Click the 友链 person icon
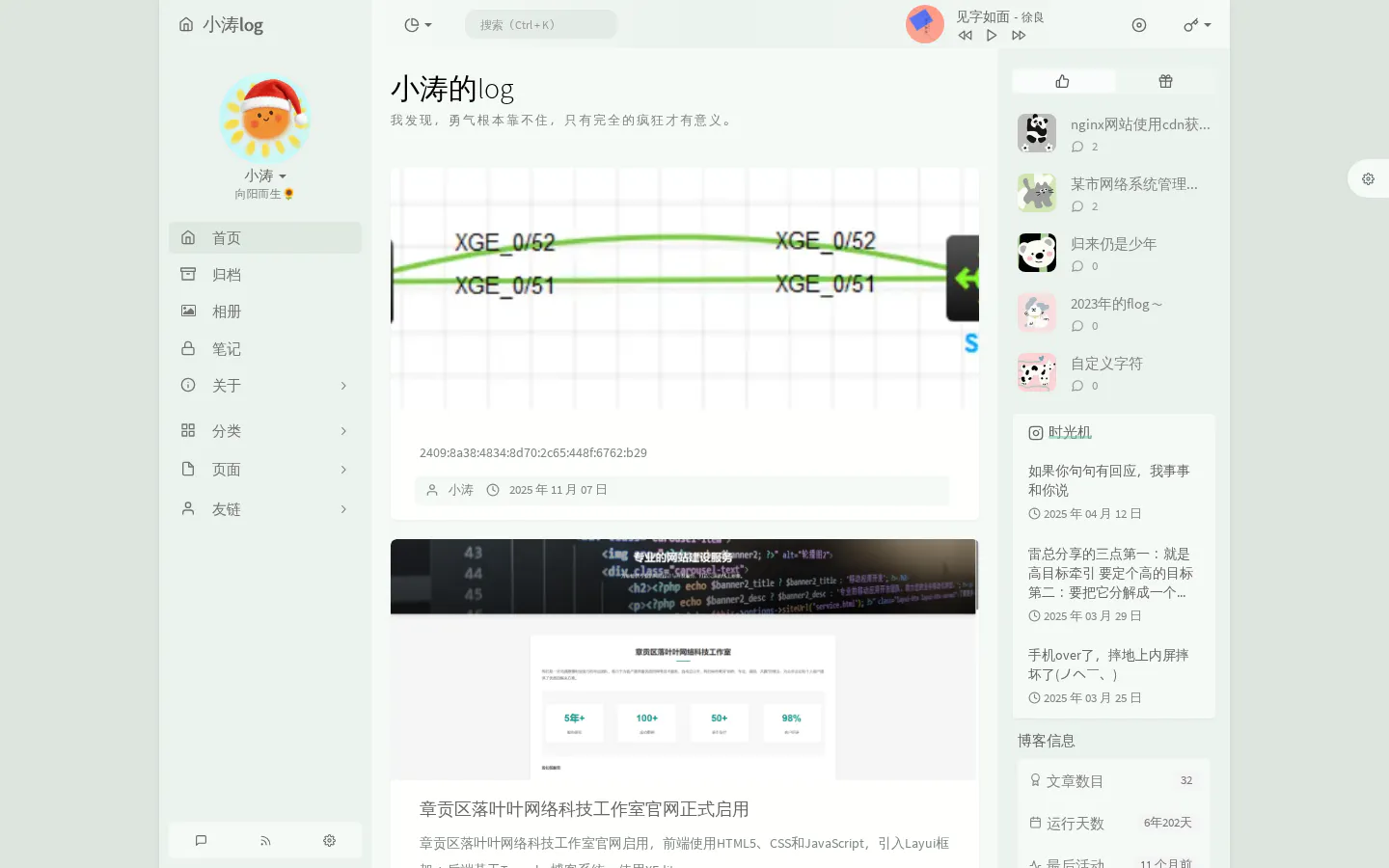 [x=188, y=507]
